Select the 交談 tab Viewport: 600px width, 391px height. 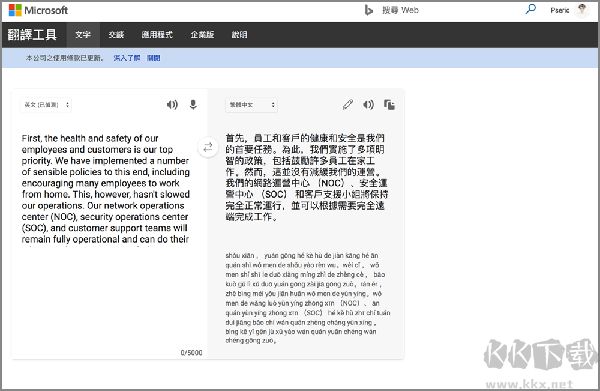coord(116,35)
